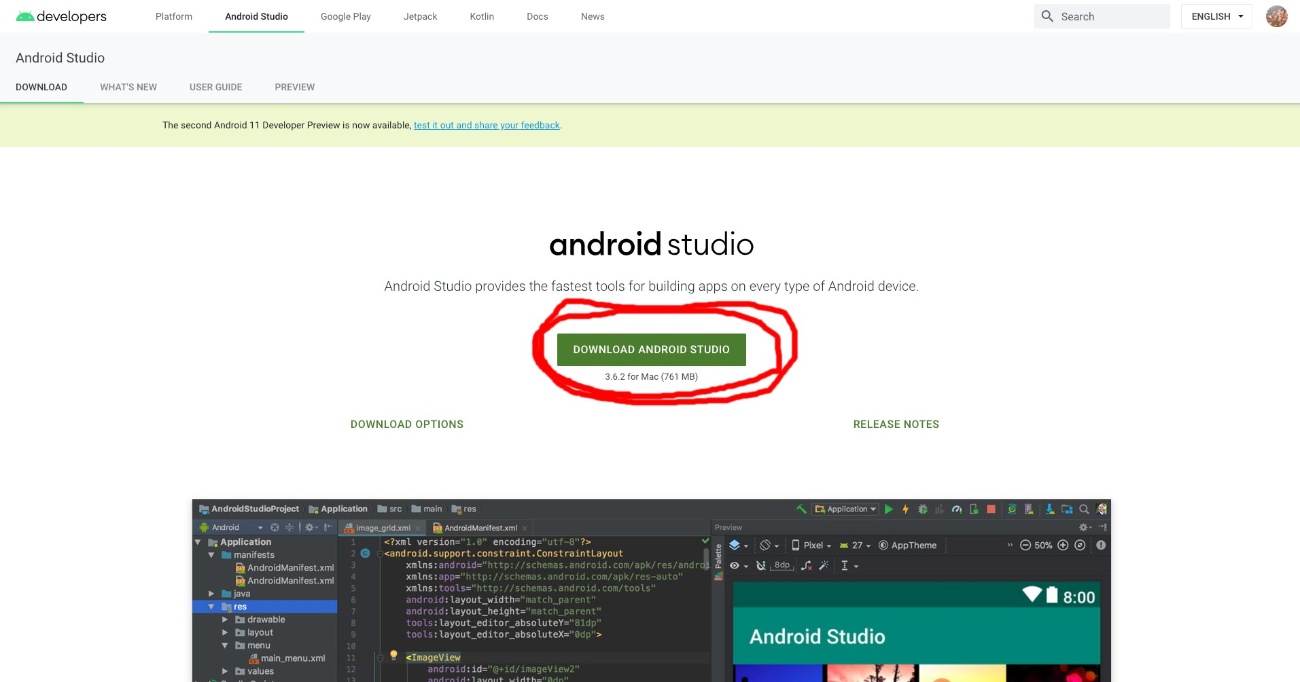Open the Platform nav item
The image size is (1300, 682).
(x=174, y=16)
